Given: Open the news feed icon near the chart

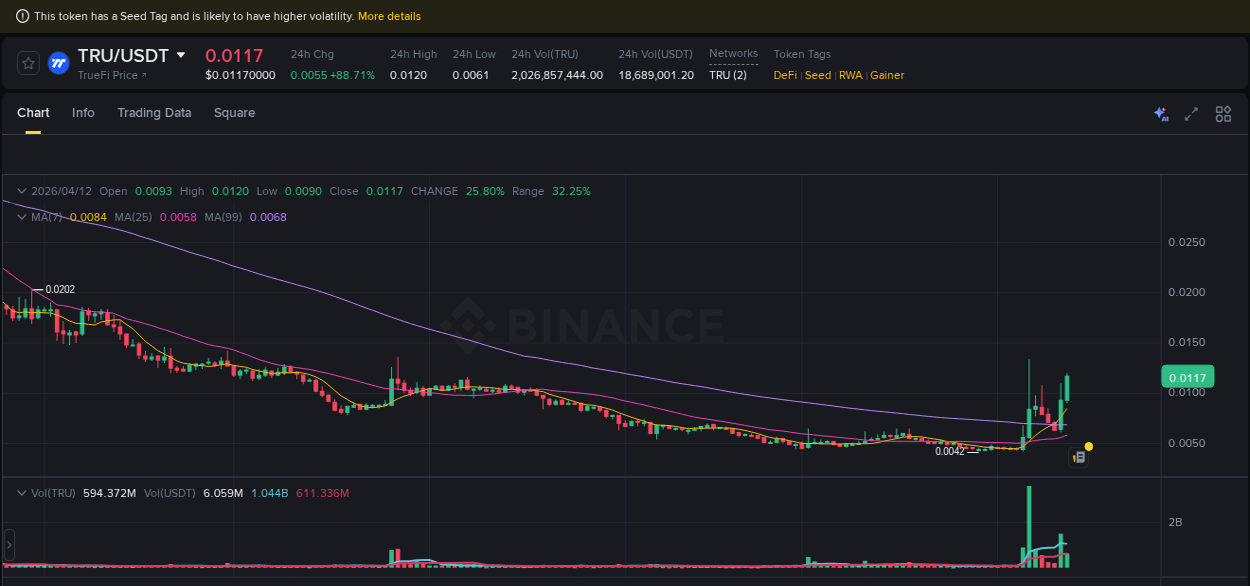Looking at the screenshot, I should click(1078, 456).
